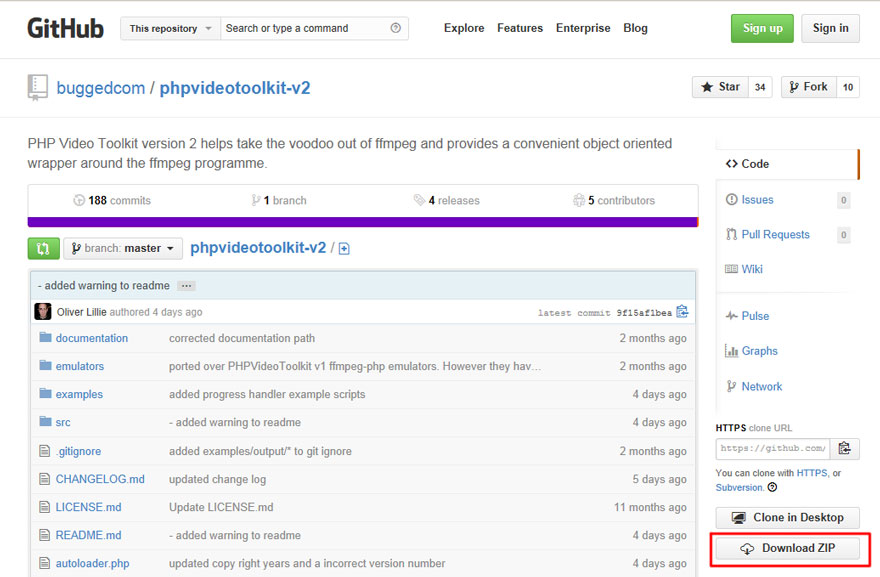Open the Graphs tab
The image size is (880, 577).
click(759, 351)
